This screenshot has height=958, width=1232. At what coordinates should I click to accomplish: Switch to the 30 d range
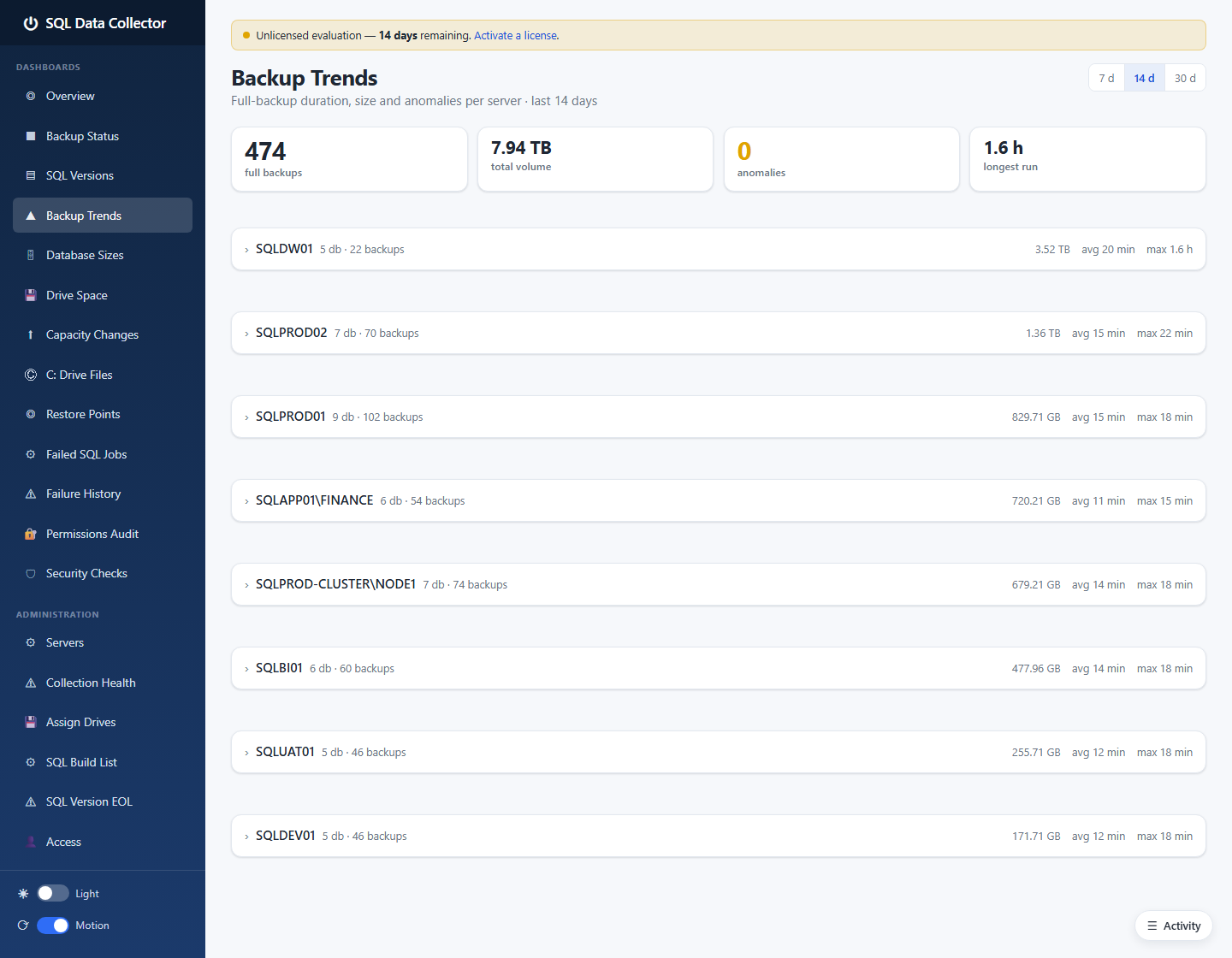coord(1185,78)
